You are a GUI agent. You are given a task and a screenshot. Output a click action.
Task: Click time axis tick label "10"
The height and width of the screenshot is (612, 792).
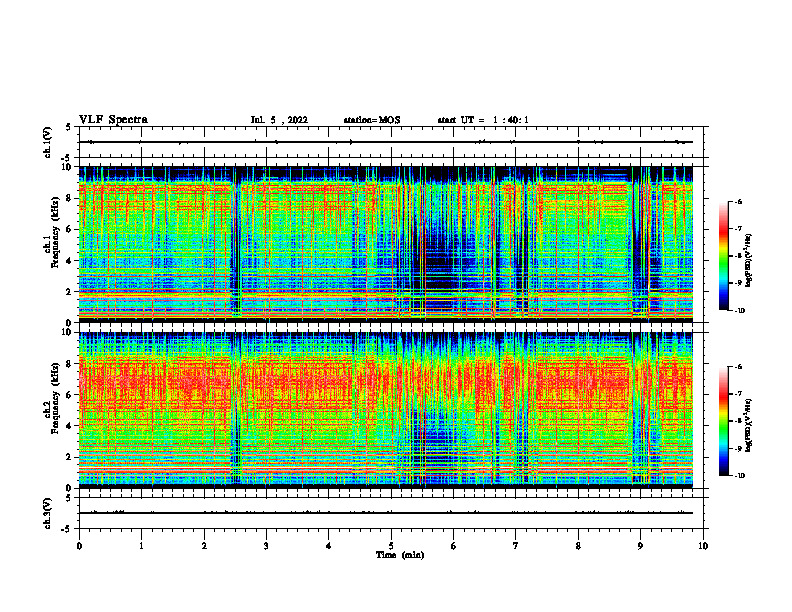(x=703, y=546)
